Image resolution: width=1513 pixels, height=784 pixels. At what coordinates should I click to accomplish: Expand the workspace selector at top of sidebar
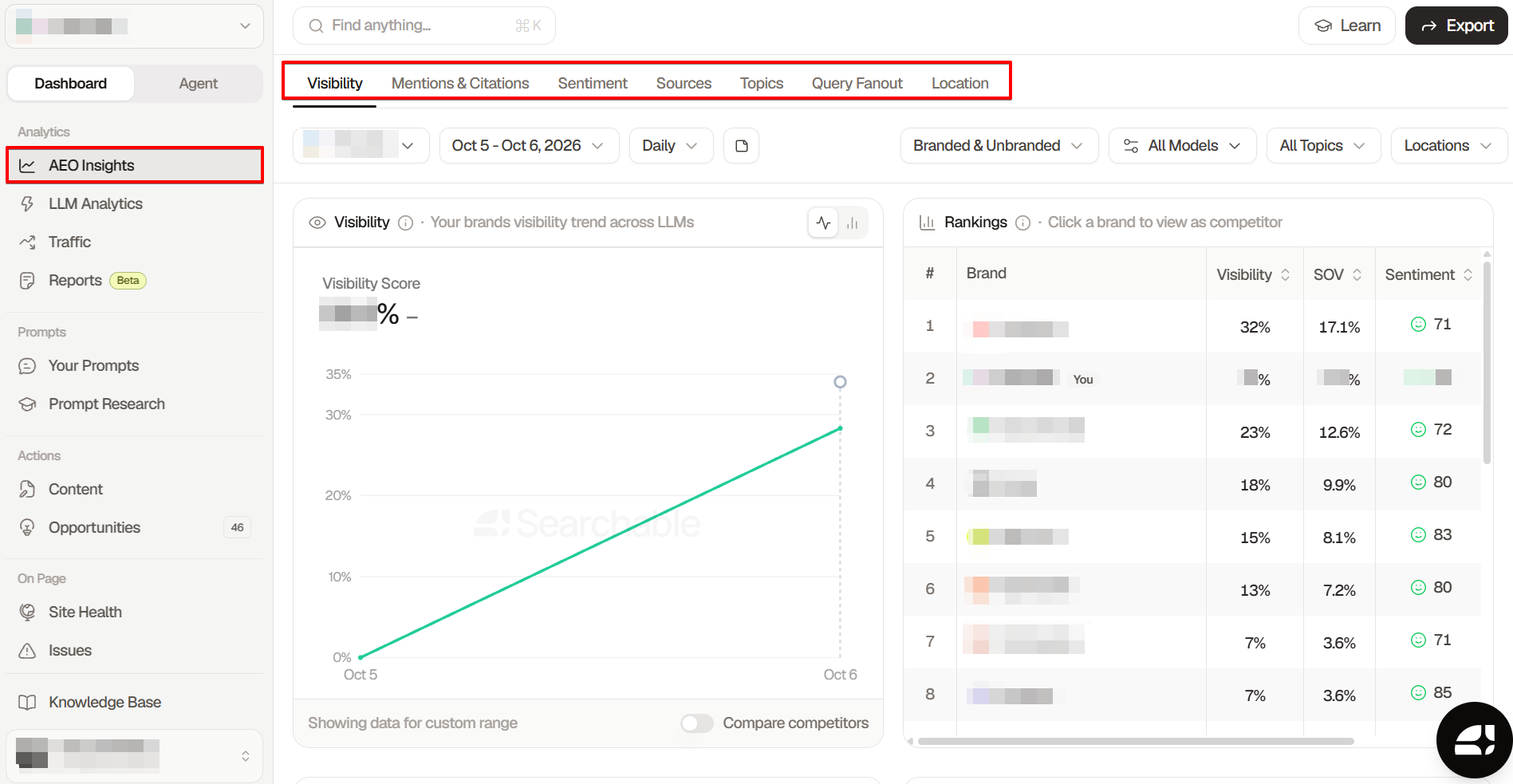click(x=134, y=26)
